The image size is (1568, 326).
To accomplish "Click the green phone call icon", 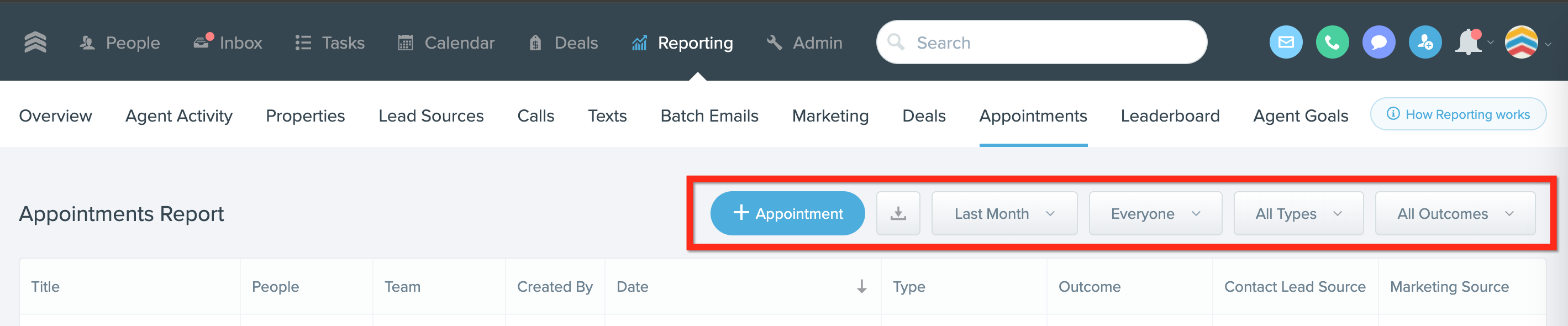I will coord(1332,43).
